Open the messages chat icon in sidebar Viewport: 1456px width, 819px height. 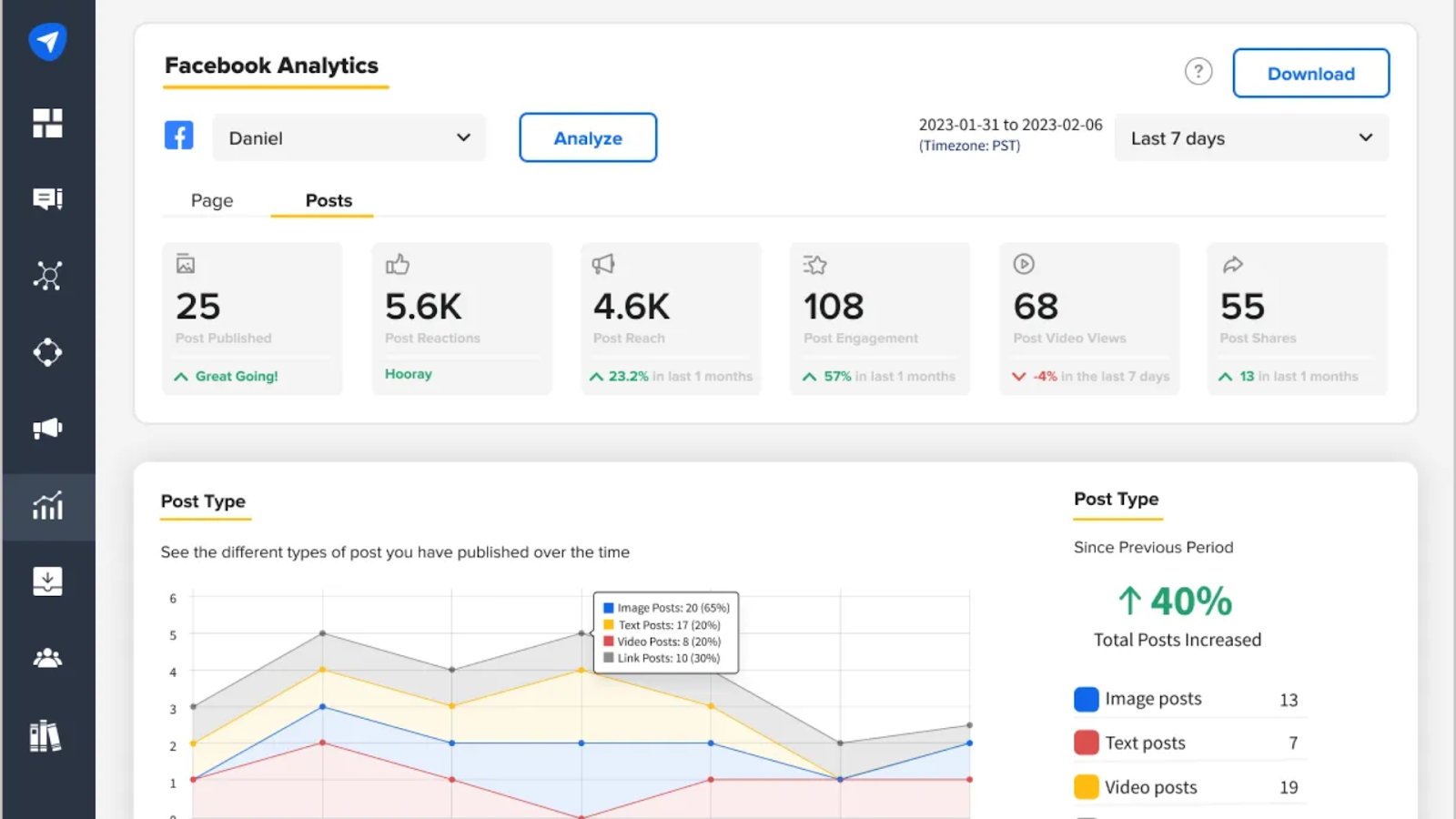[47, 198]
